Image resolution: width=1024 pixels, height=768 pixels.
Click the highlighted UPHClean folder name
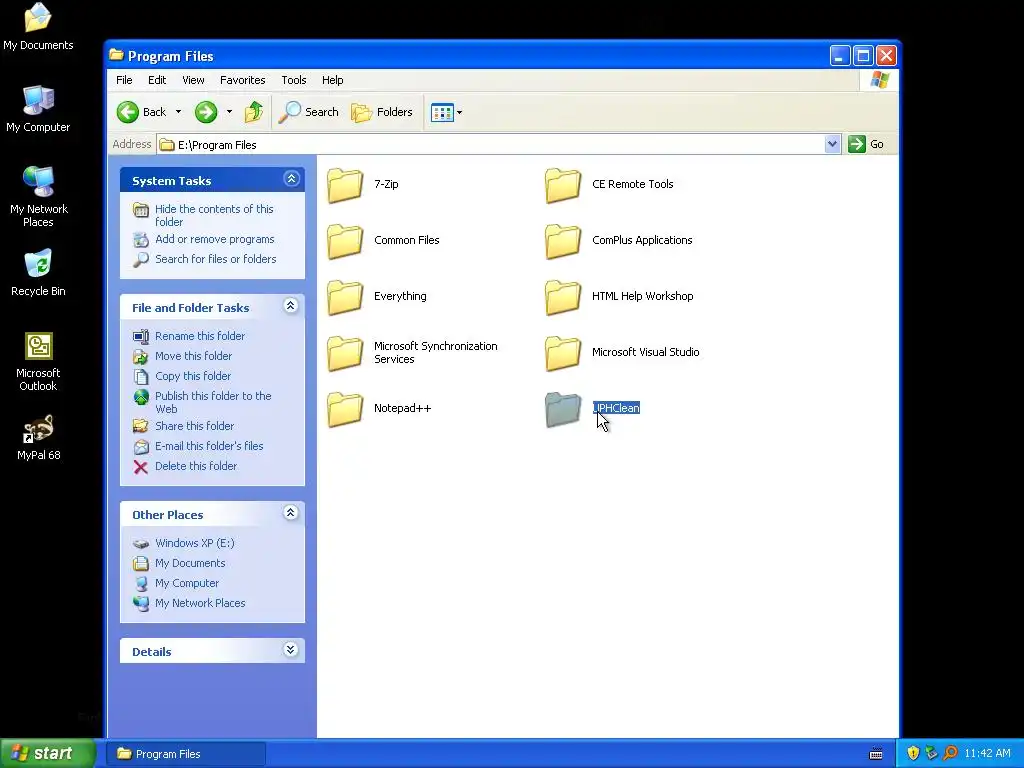click(x=616, y=408)
